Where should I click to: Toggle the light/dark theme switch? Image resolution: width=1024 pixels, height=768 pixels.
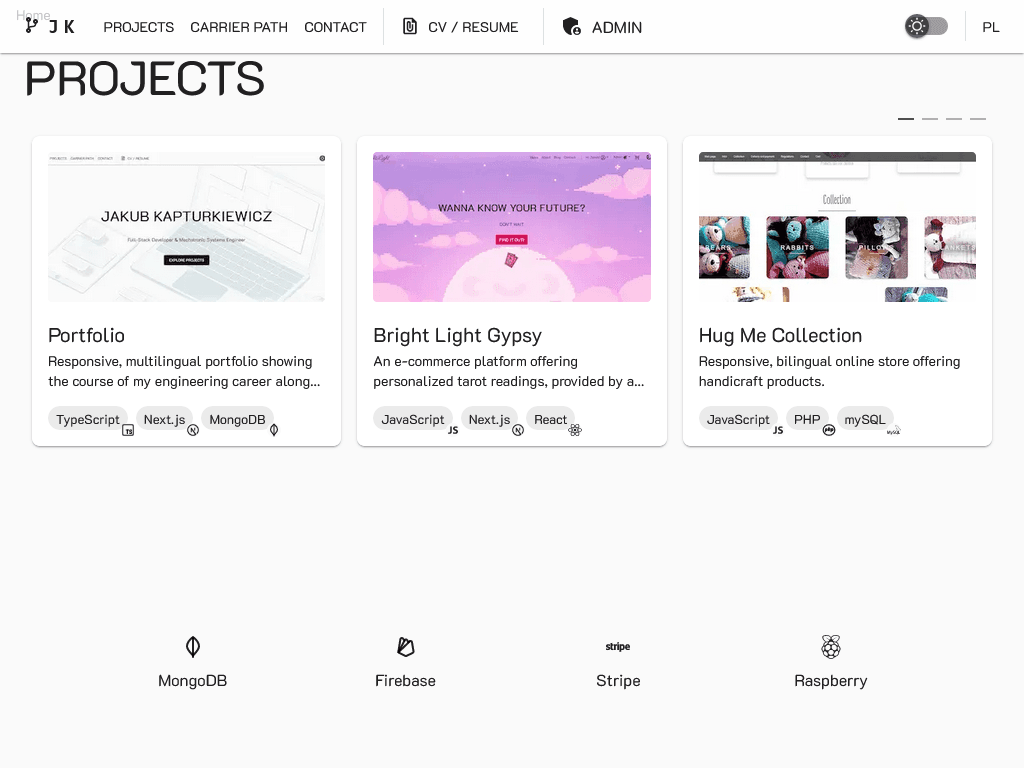click(x=926, y=26)
